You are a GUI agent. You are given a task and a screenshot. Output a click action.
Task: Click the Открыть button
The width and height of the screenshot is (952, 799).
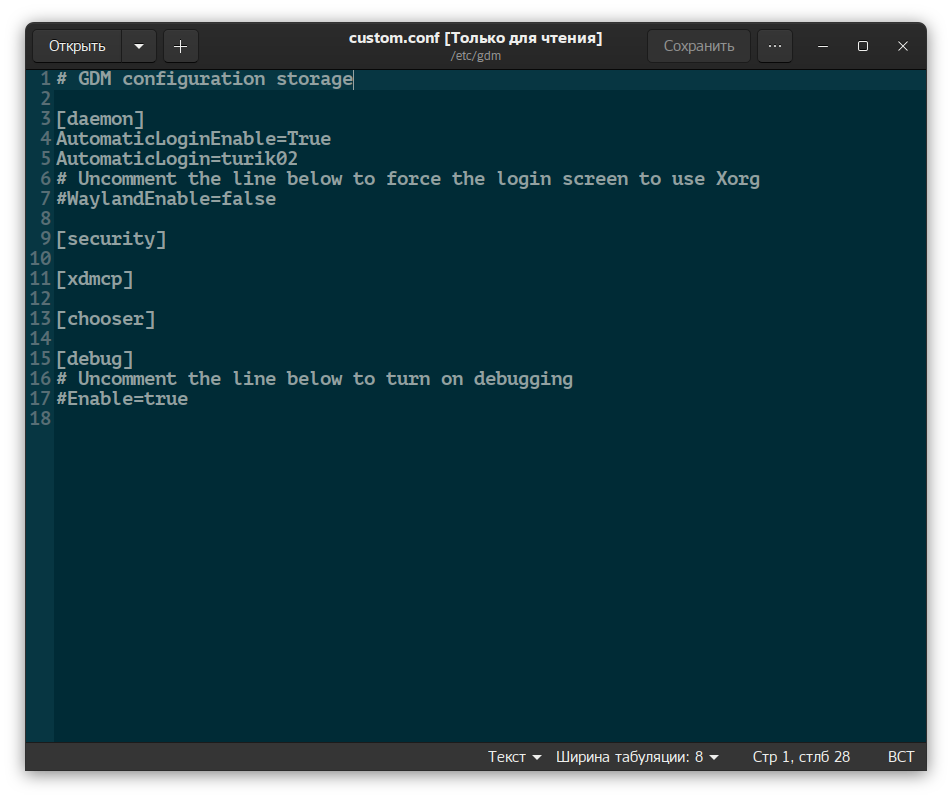click(77, 46)
